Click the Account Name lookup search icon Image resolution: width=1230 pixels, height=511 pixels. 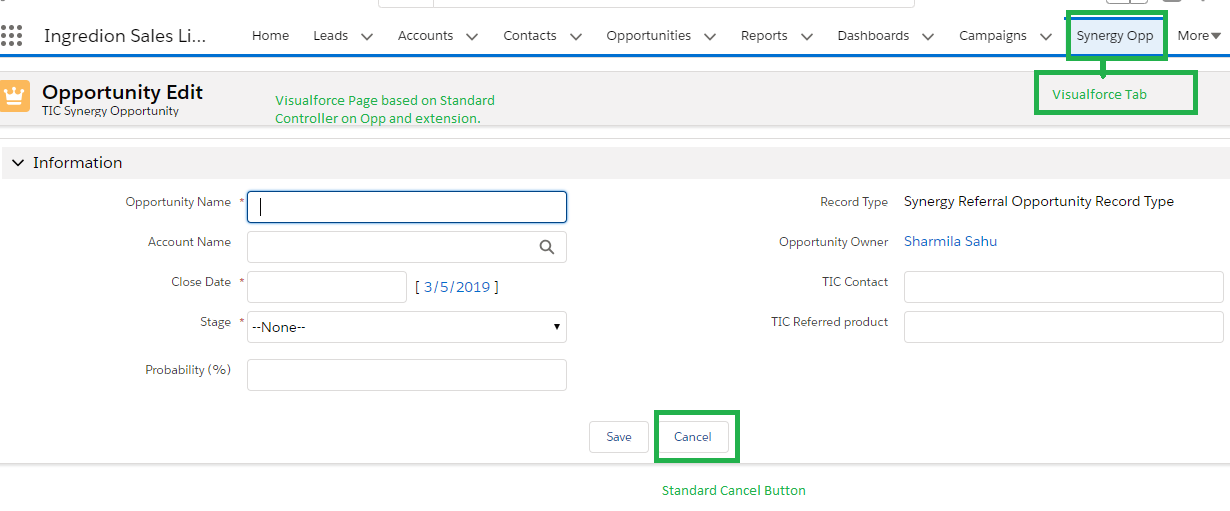pos(547,247)
